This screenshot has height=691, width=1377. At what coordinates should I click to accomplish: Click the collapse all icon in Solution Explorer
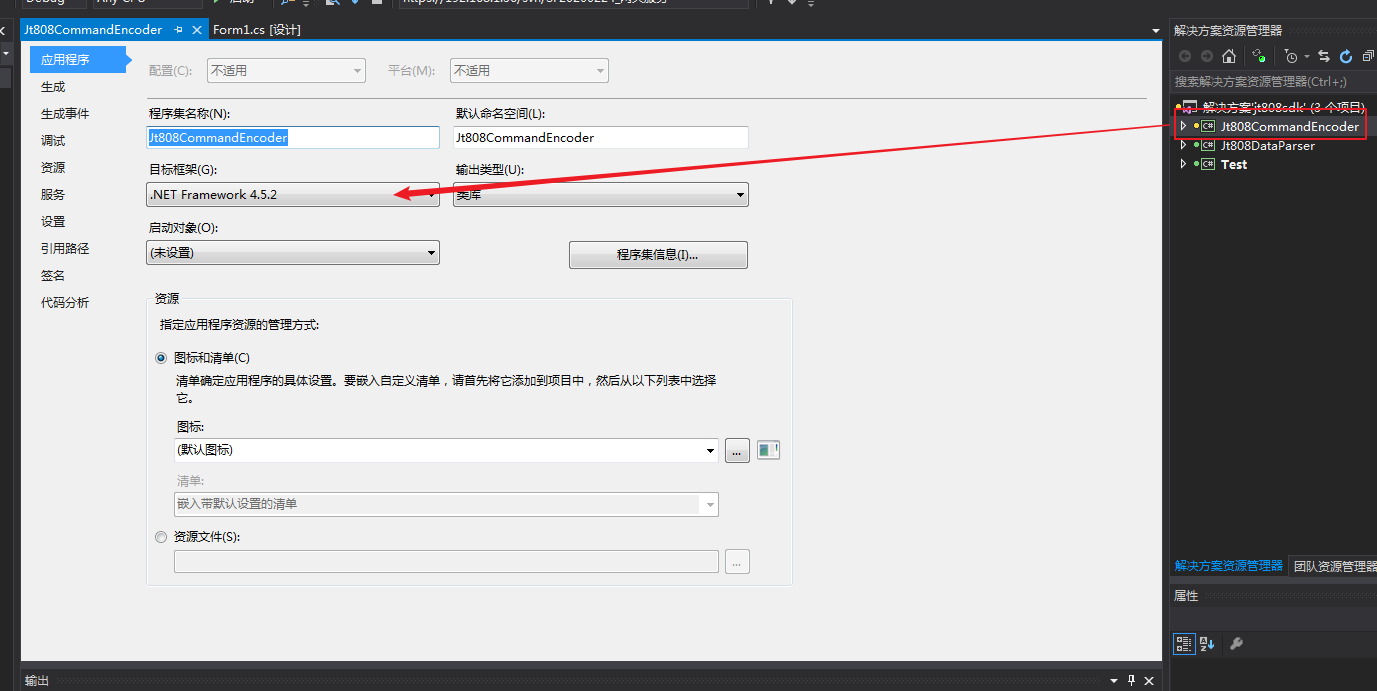click(x=1368, y=56)
